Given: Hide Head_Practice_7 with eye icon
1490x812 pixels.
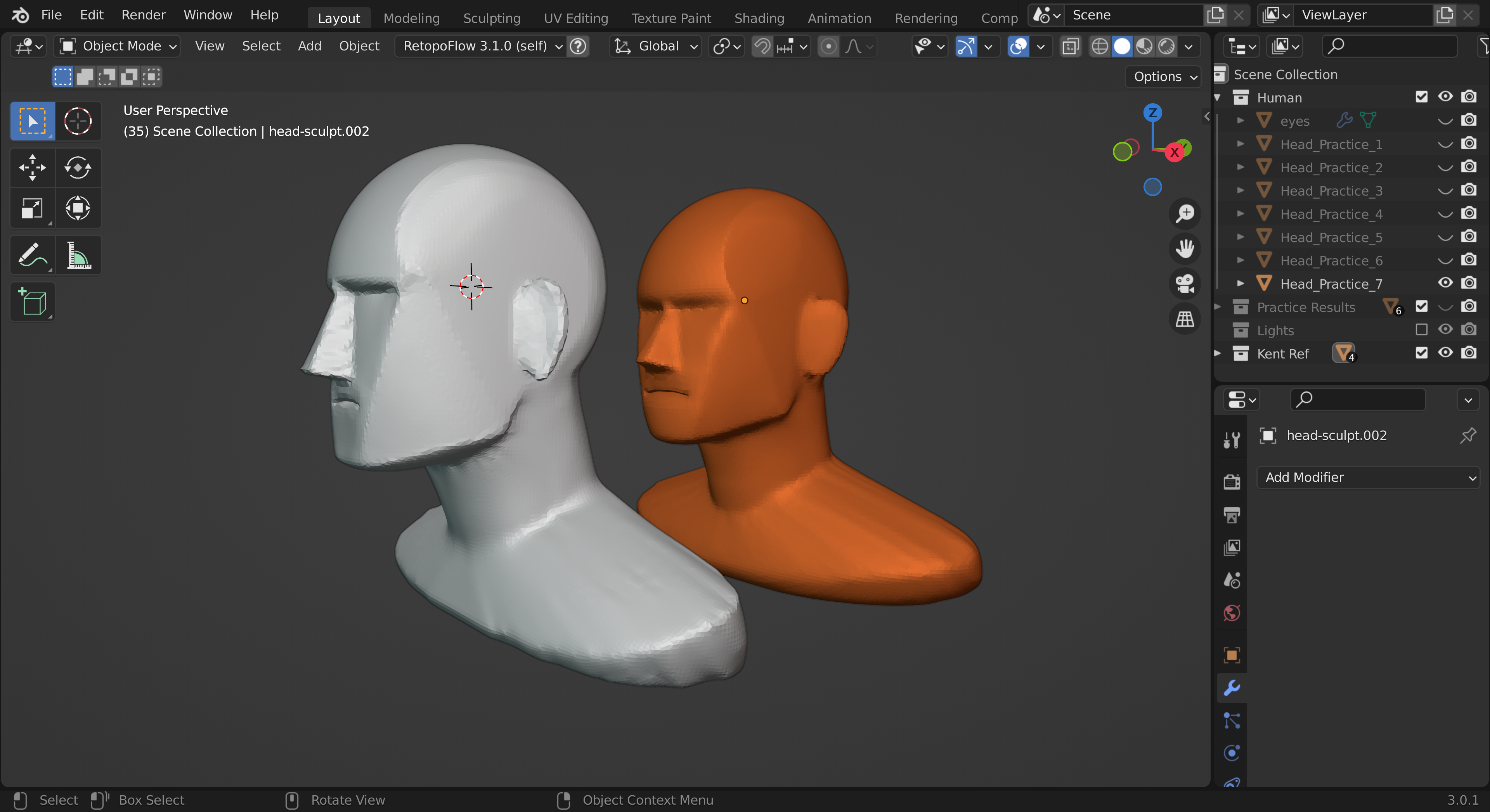Looking at the screenshot, I should coord(1445,283).
